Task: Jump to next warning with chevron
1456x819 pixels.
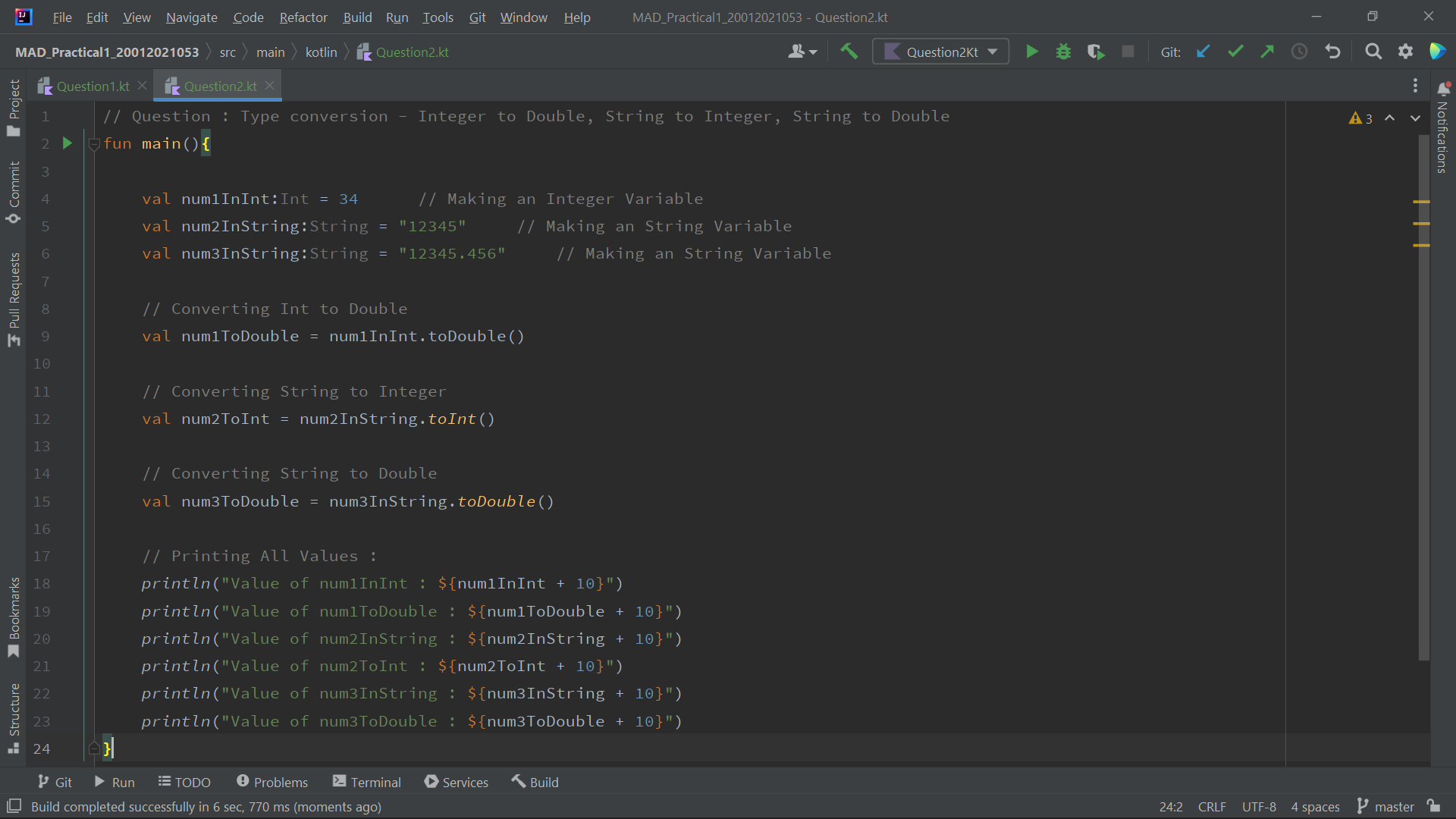Action: (1414, 118)
